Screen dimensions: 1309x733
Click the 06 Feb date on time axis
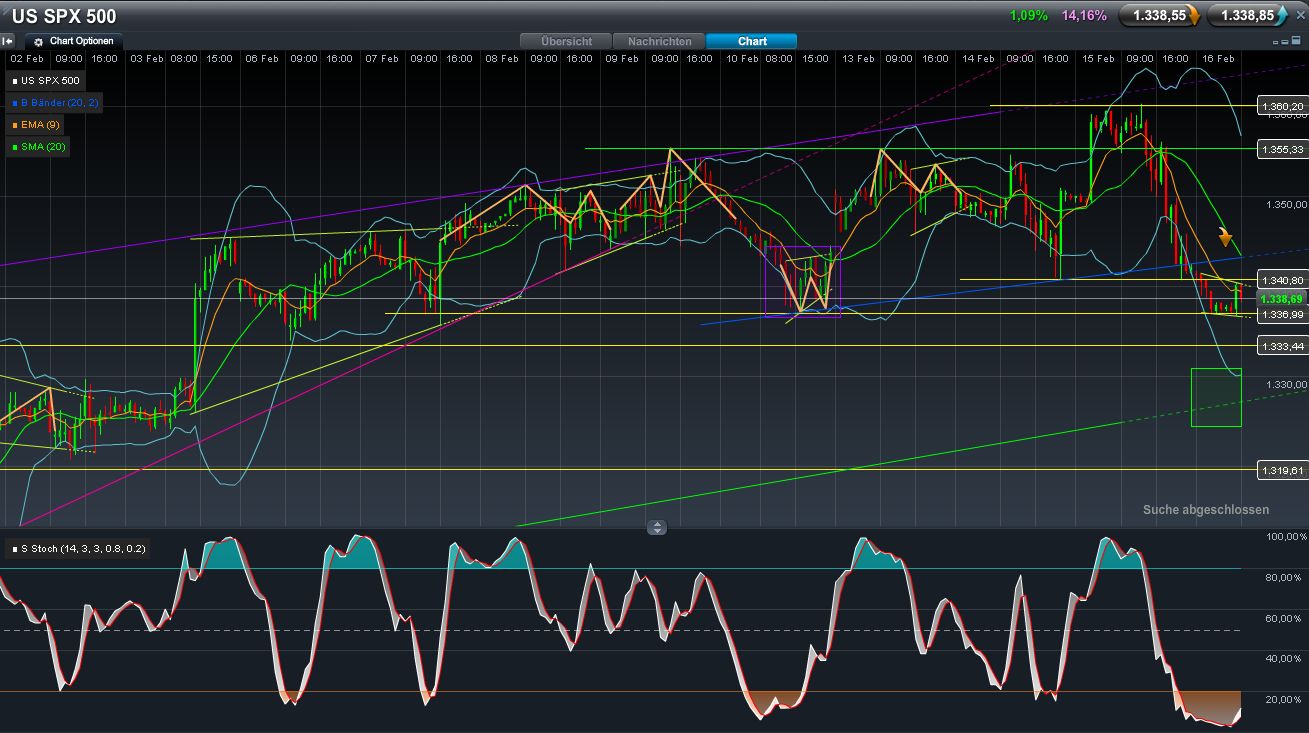262,59
